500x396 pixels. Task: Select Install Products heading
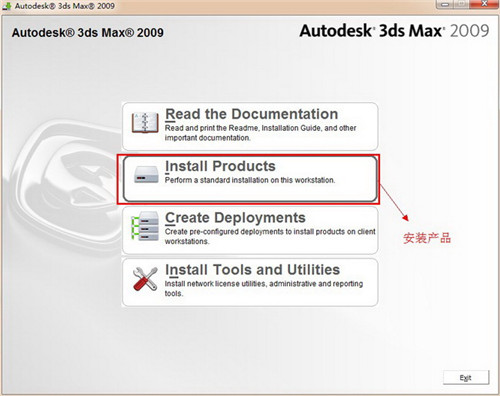[x=220, y=166]
